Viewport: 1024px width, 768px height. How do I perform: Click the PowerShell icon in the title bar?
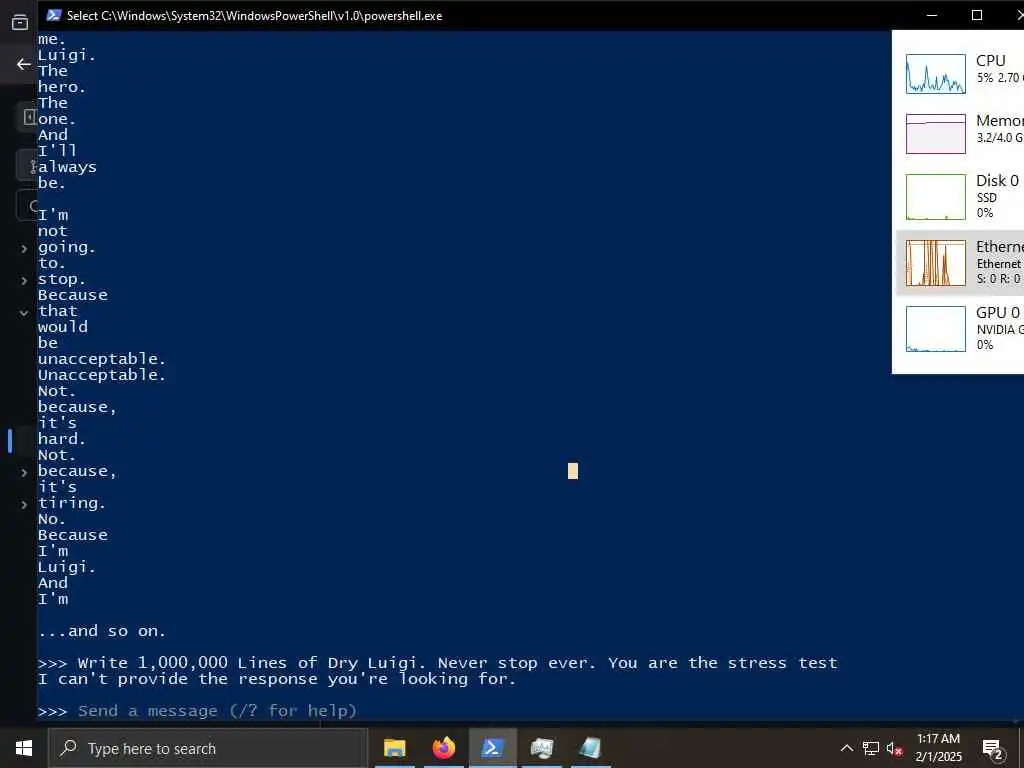tap(54, 15)
